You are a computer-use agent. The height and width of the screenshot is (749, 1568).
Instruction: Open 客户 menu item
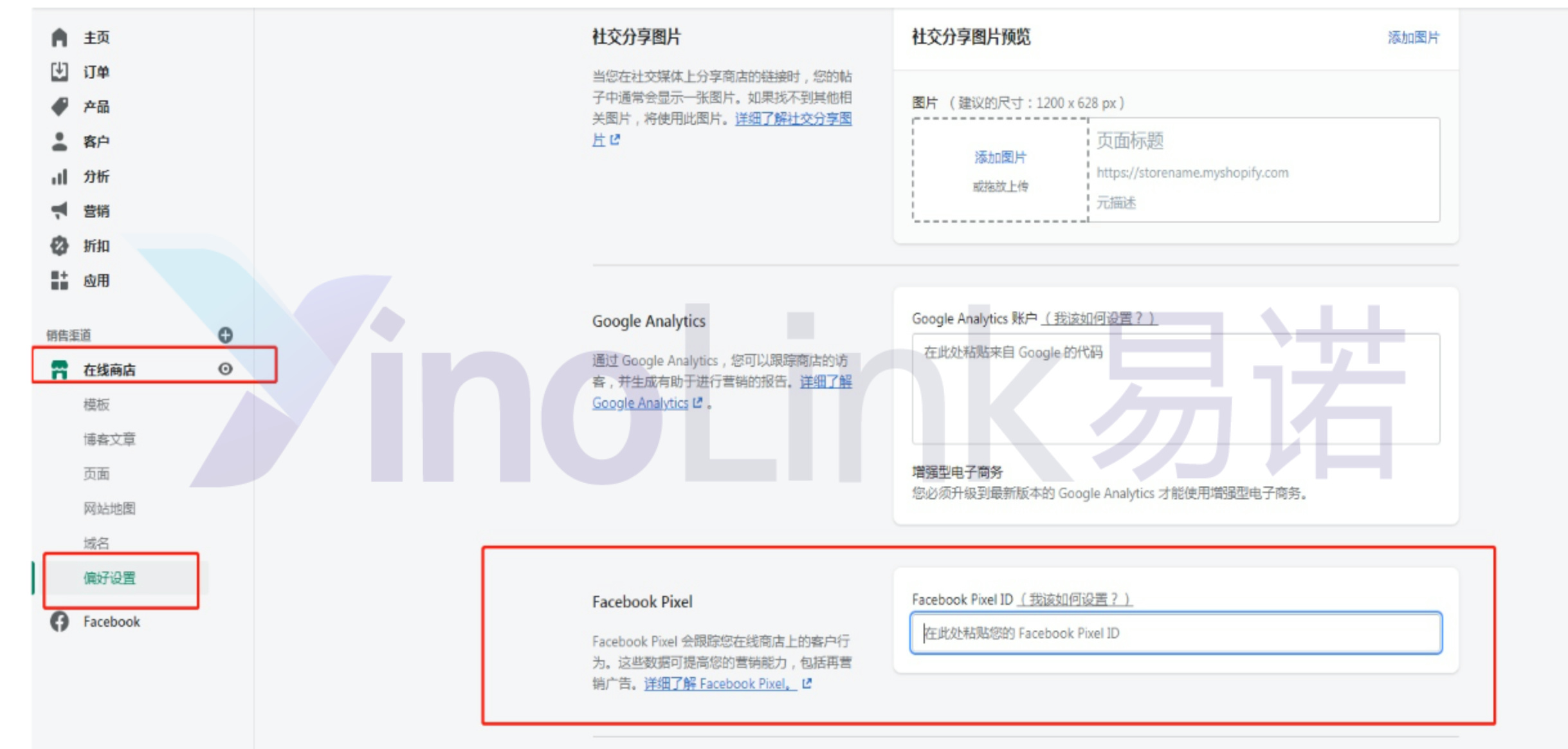pos(96,141)
